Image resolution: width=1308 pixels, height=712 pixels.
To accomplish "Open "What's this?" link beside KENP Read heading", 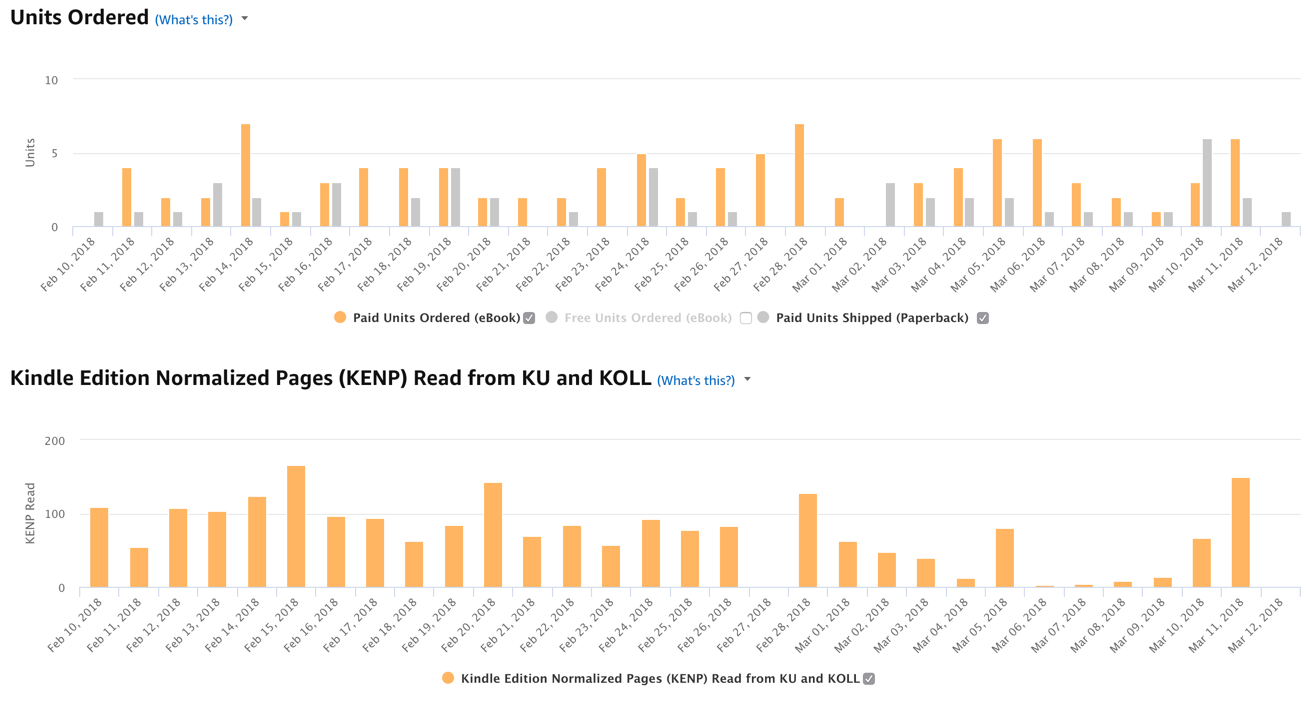I will point(695,380).
